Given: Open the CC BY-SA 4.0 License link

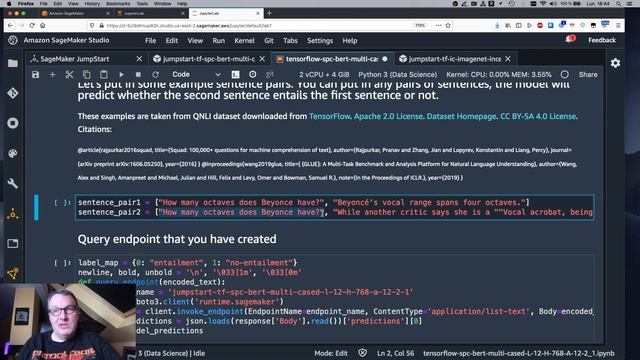Looking at the screenshot, I should pyautogui.click(x=538, y=116).
